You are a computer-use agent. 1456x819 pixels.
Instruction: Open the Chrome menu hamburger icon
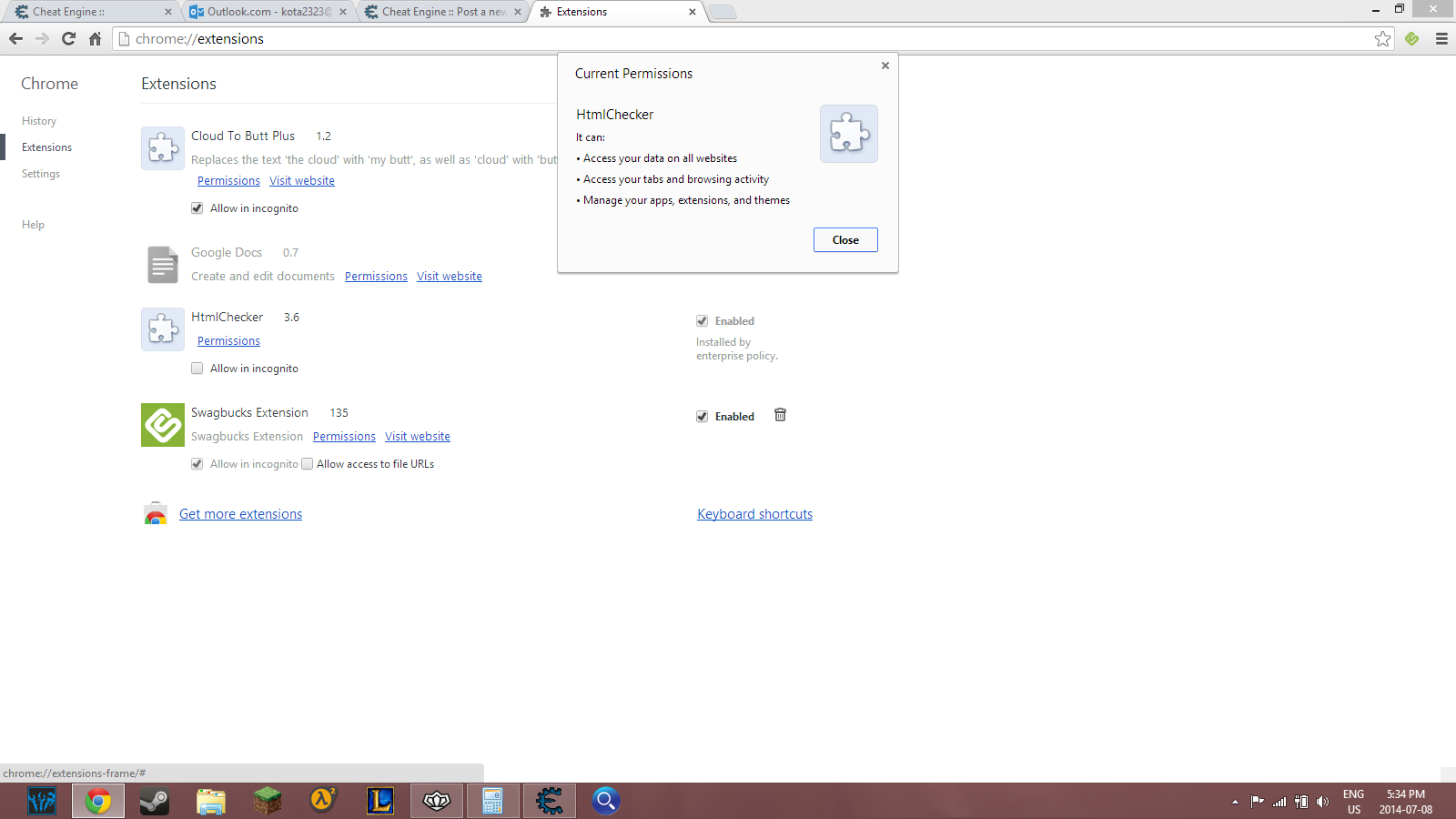tap(1441, 39)
